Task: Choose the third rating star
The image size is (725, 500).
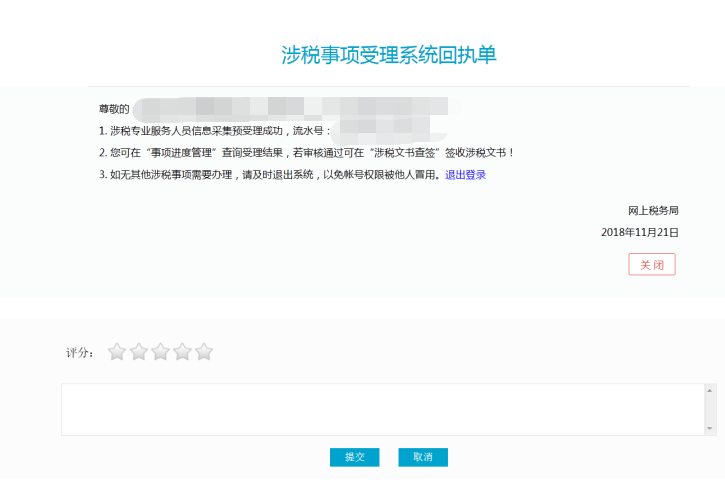Action: click(x=160, y=352)
